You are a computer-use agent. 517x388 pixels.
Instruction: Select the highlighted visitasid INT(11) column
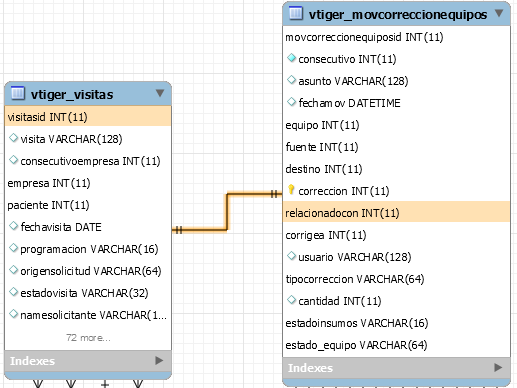(88, 117)
